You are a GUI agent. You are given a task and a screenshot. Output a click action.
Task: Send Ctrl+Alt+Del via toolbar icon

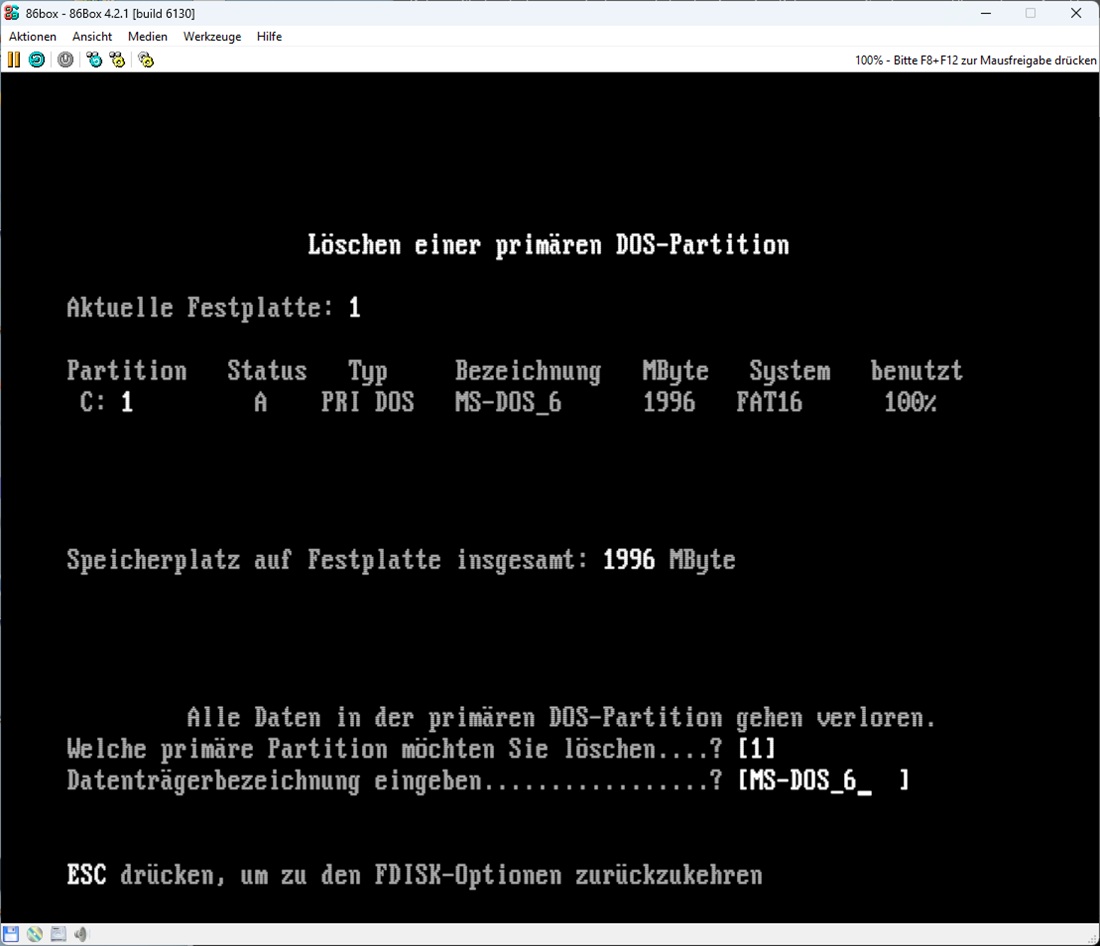(x=94, y=60)
